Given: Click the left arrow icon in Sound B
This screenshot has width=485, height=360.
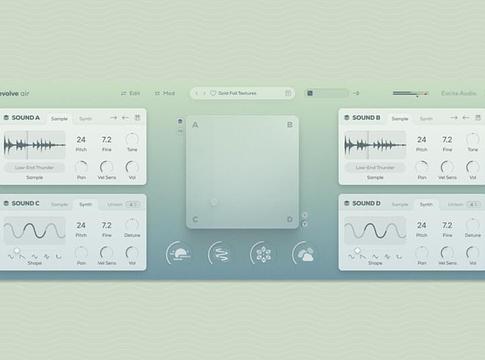Looking at the screenshot, I should 466,118.
